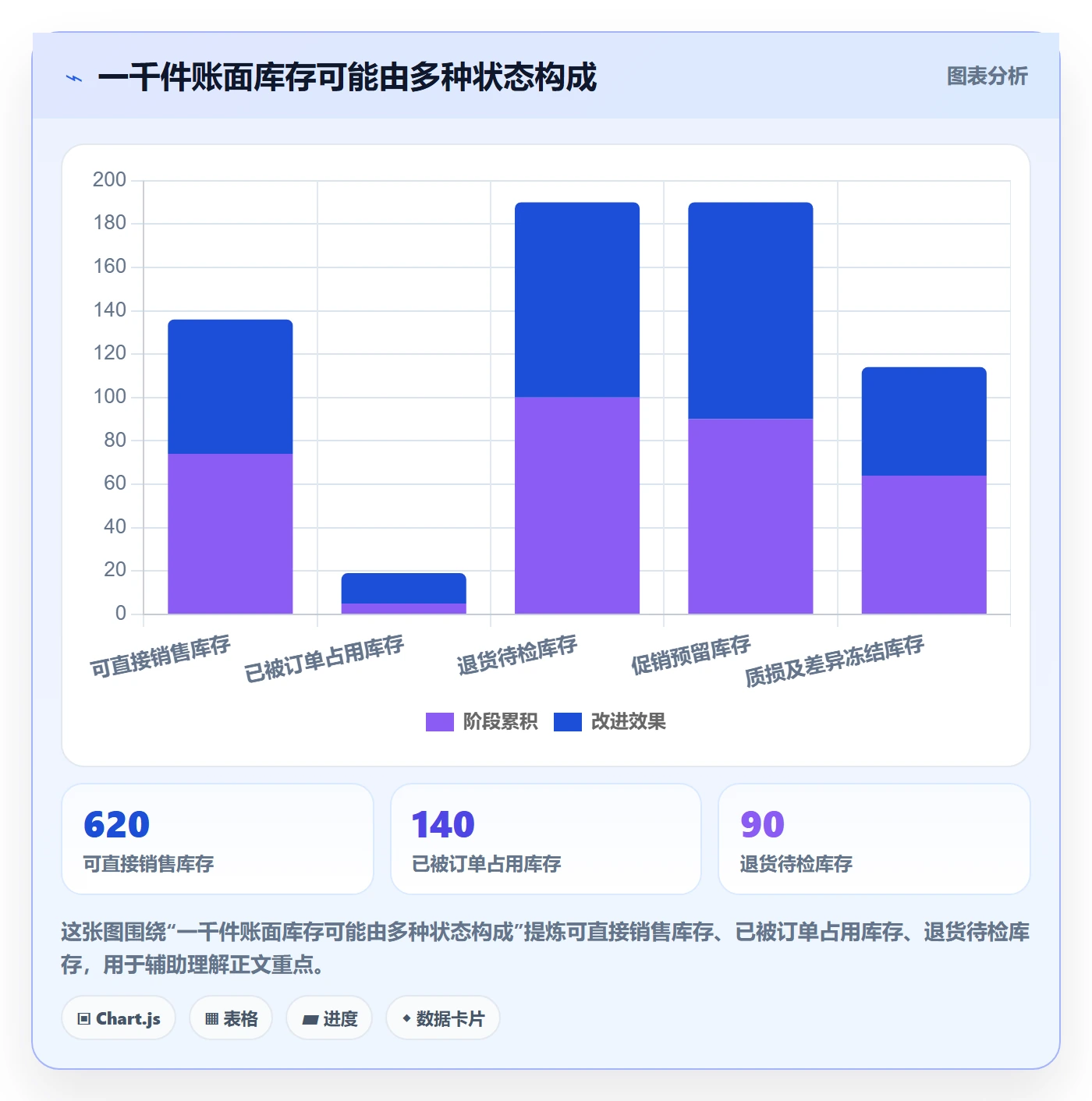Click the x-axis label 促销预留库存
1092x1101 pixels.
[690, 655]
